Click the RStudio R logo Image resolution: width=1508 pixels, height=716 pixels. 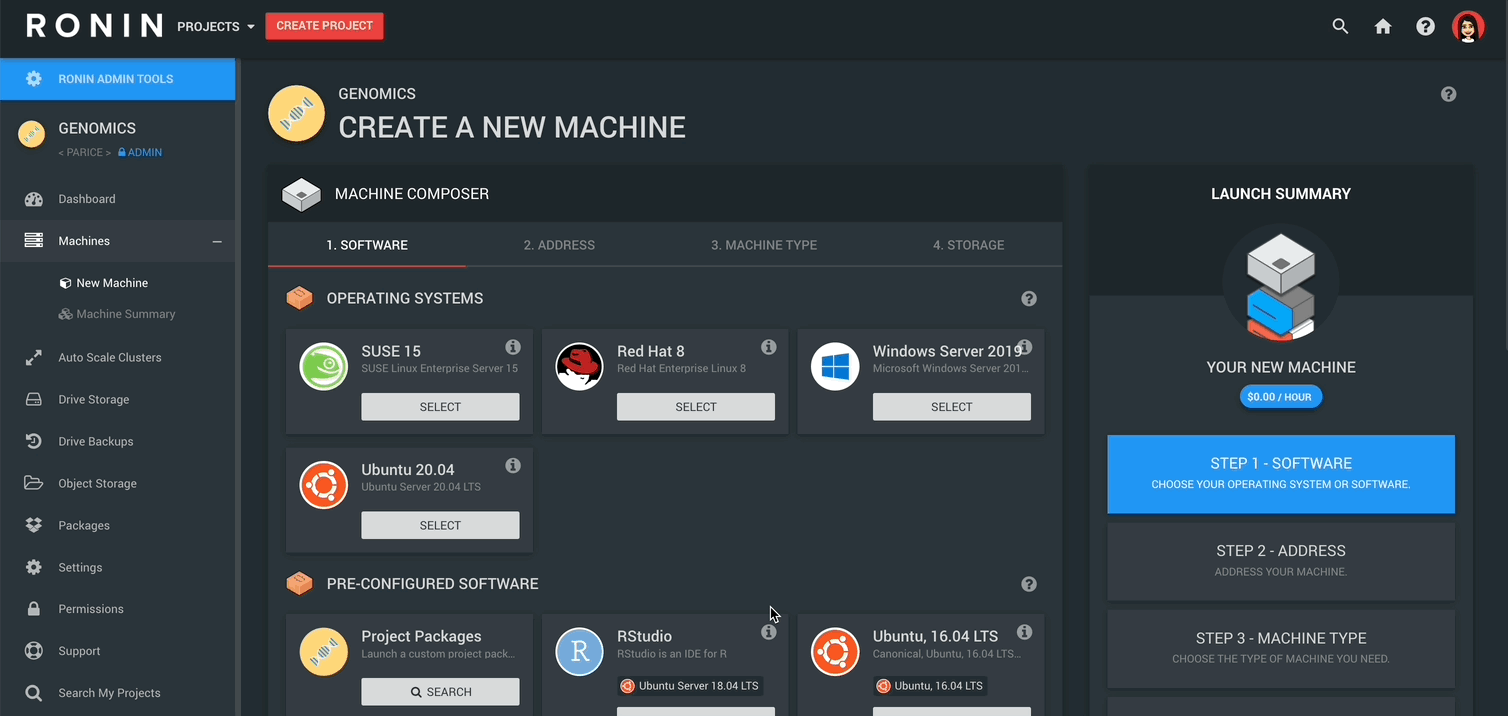(x=580, y=652)
